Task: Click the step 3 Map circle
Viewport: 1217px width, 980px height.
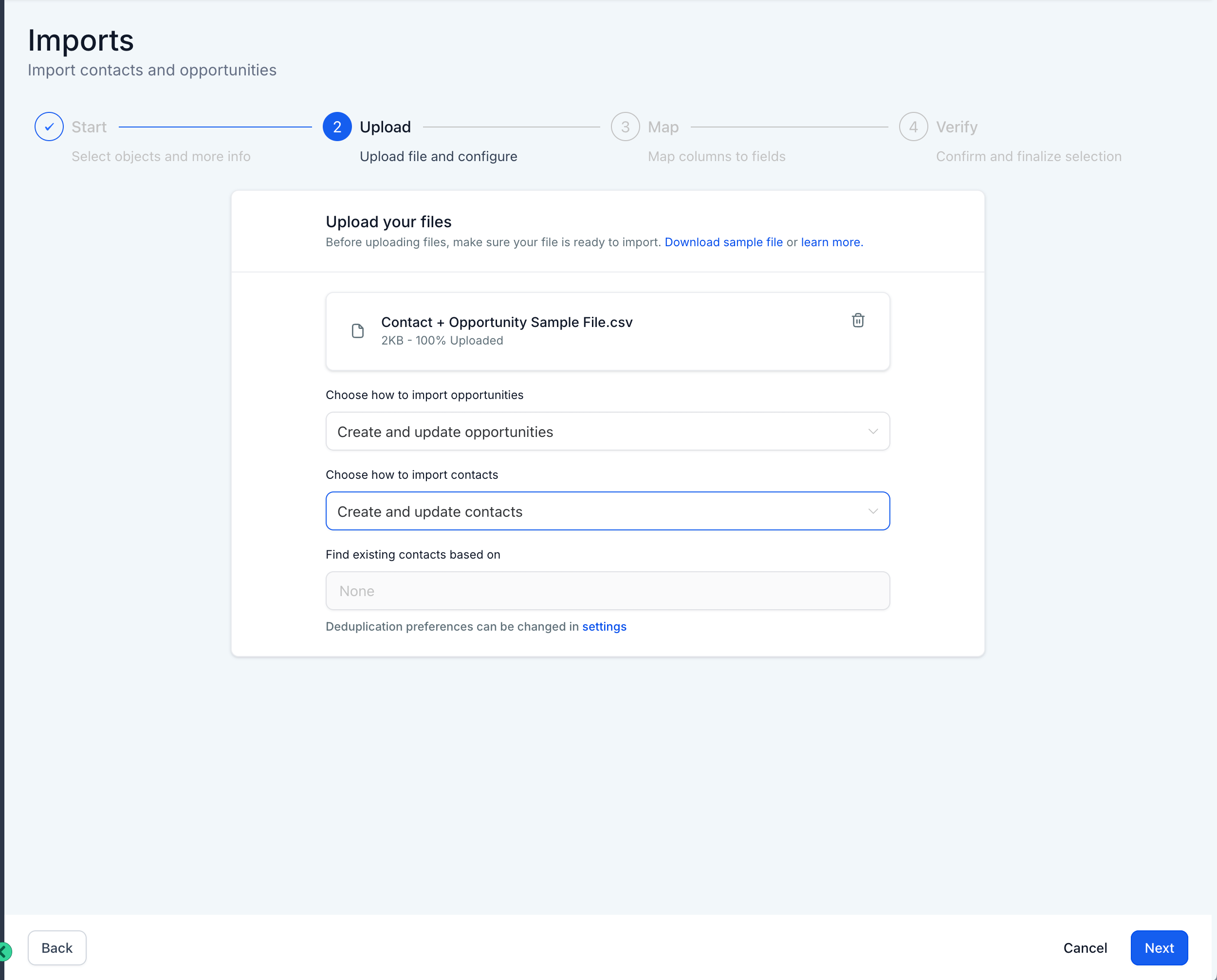Action: coord(625,127)
